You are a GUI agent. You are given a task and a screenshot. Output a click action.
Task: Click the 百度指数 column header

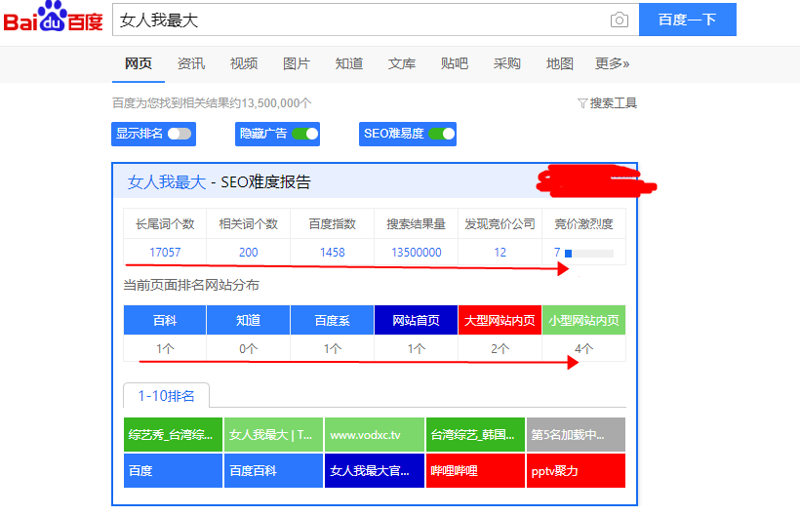tap(332, 224)
